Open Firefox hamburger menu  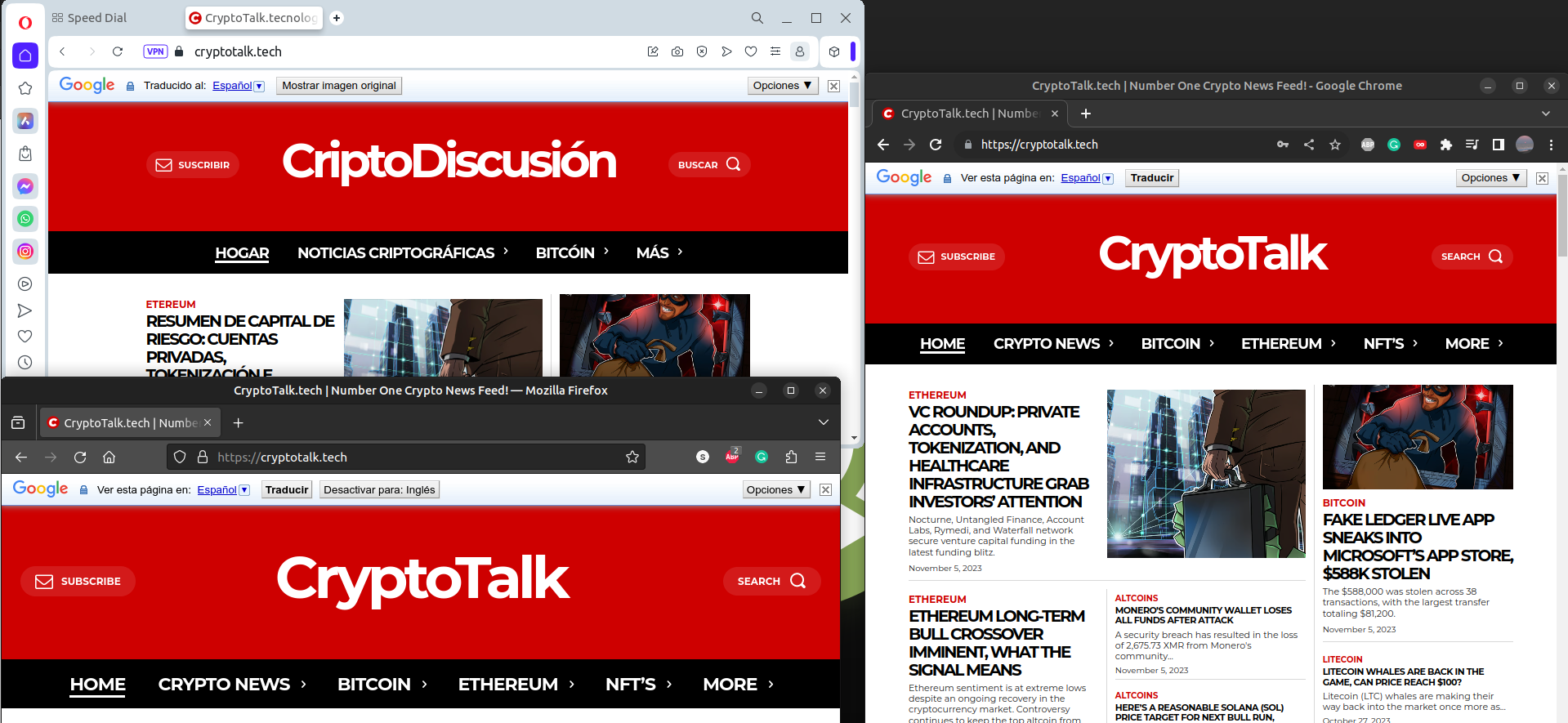(x=820, y=457)
